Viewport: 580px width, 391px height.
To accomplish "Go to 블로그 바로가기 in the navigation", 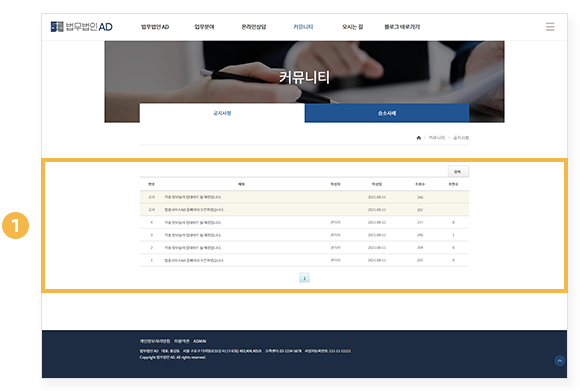I will [402, 27].
